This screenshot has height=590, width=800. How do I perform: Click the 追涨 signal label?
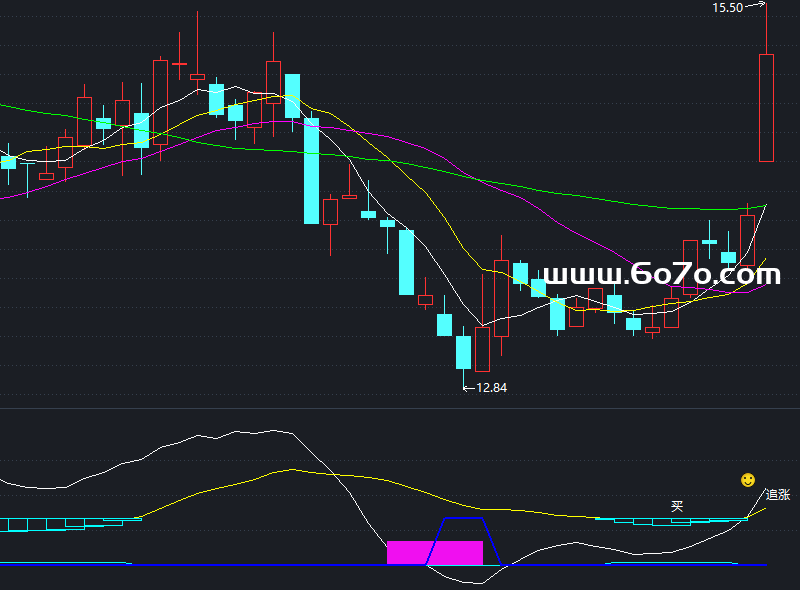click(x=777, y=495)
